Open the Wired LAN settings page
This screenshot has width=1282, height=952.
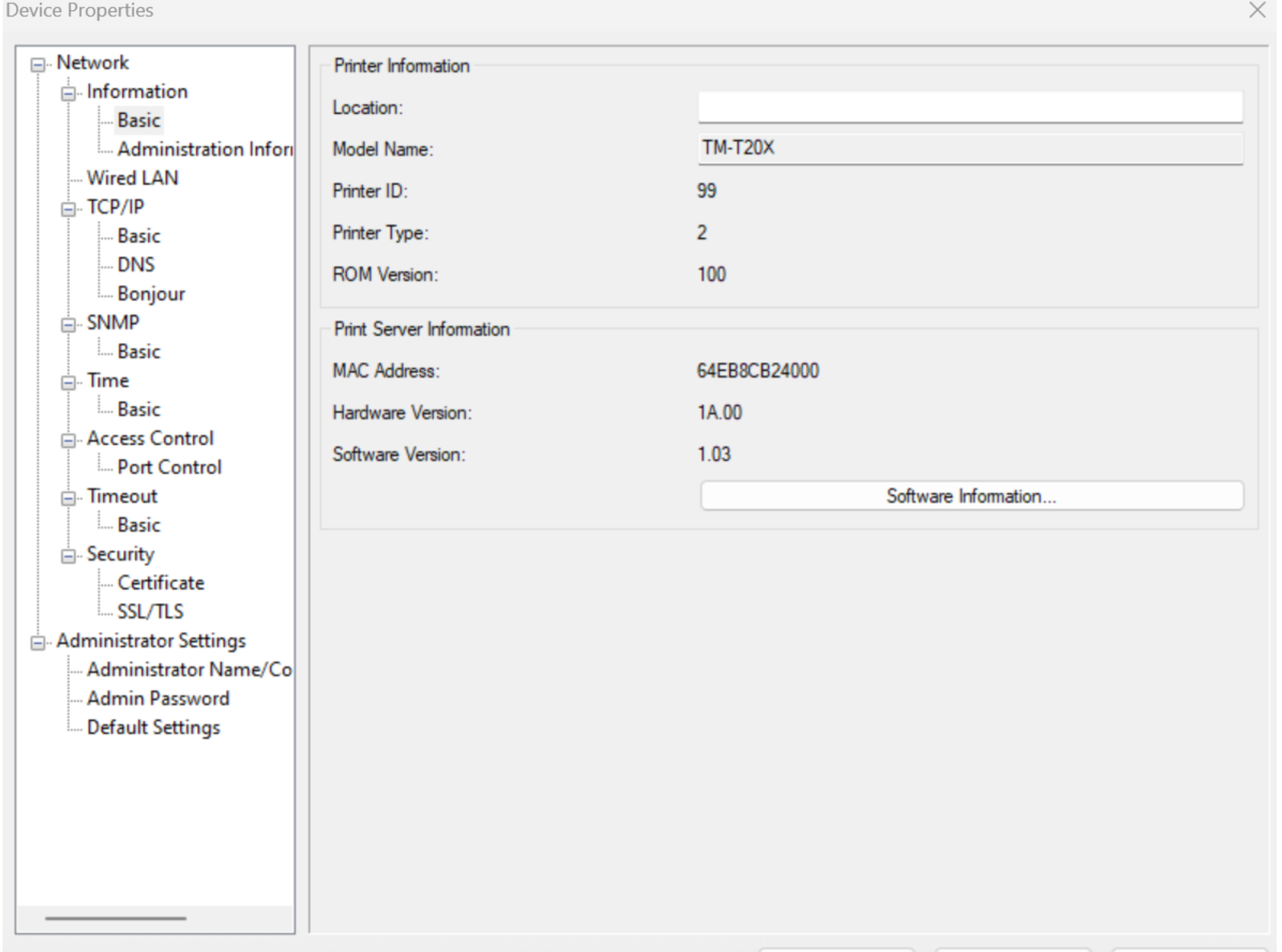[x=132, y=178]
